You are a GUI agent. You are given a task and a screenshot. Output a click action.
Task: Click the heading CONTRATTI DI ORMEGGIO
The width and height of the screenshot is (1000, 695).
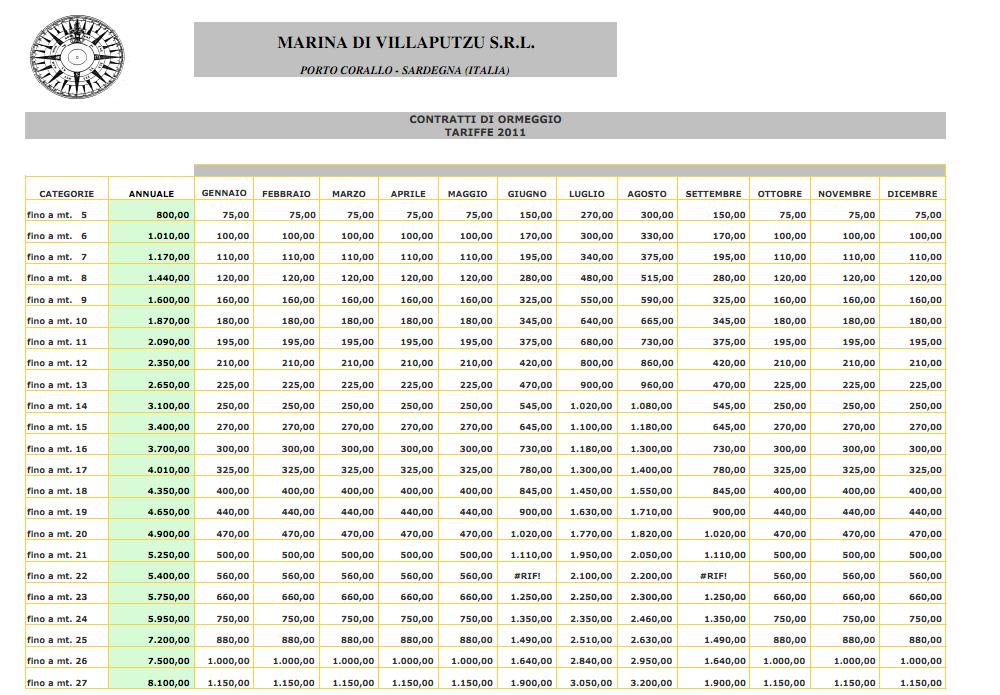pos(485,119)
